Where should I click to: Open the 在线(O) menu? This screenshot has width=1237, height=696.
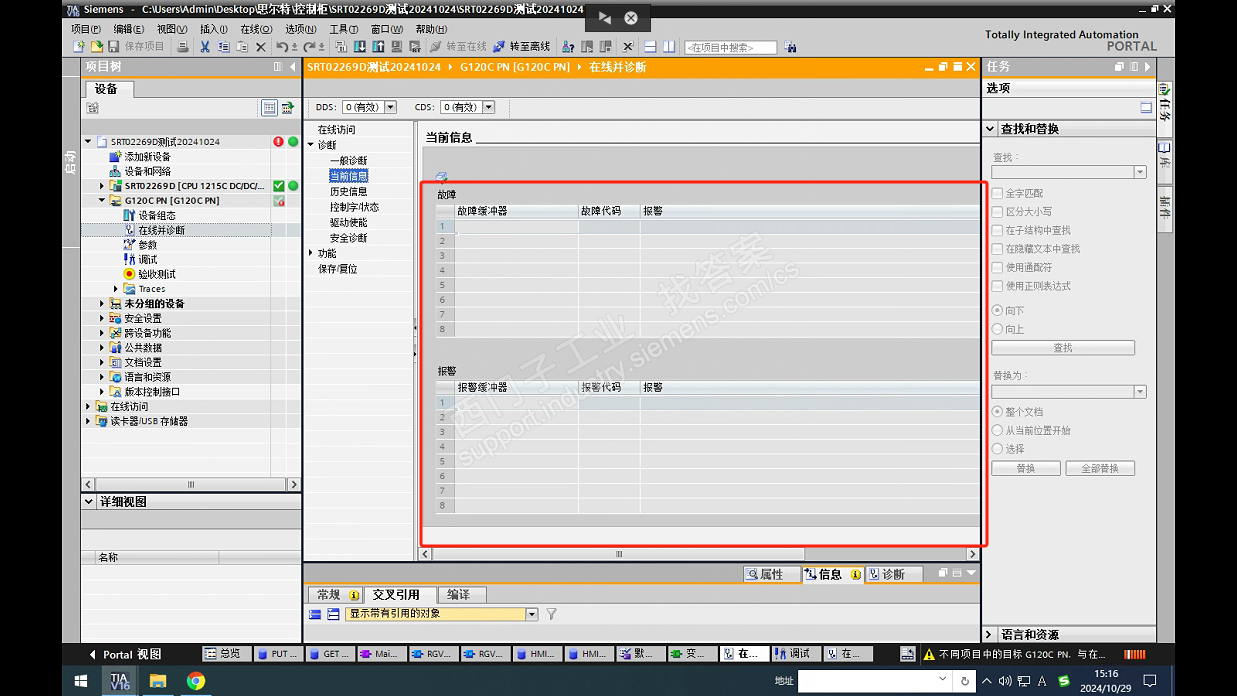(257, 29)
